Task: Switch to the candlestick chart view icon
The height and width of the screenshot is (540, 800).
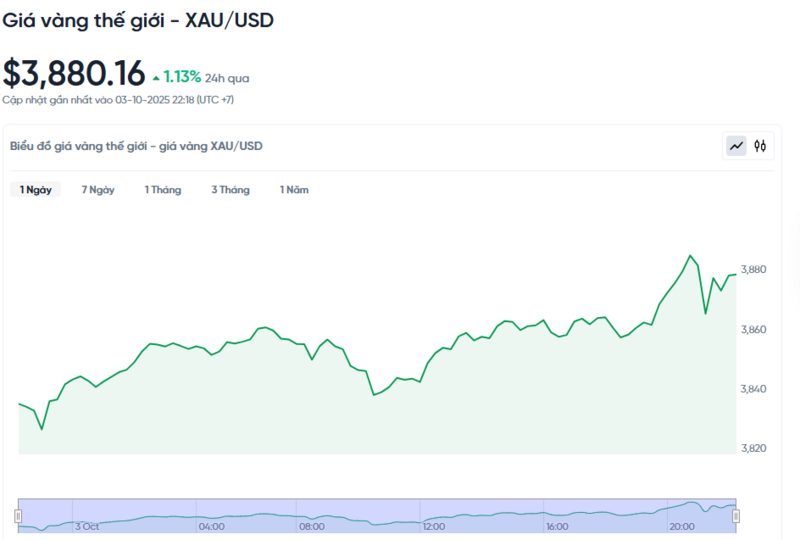Action: (x=761, y=146)
